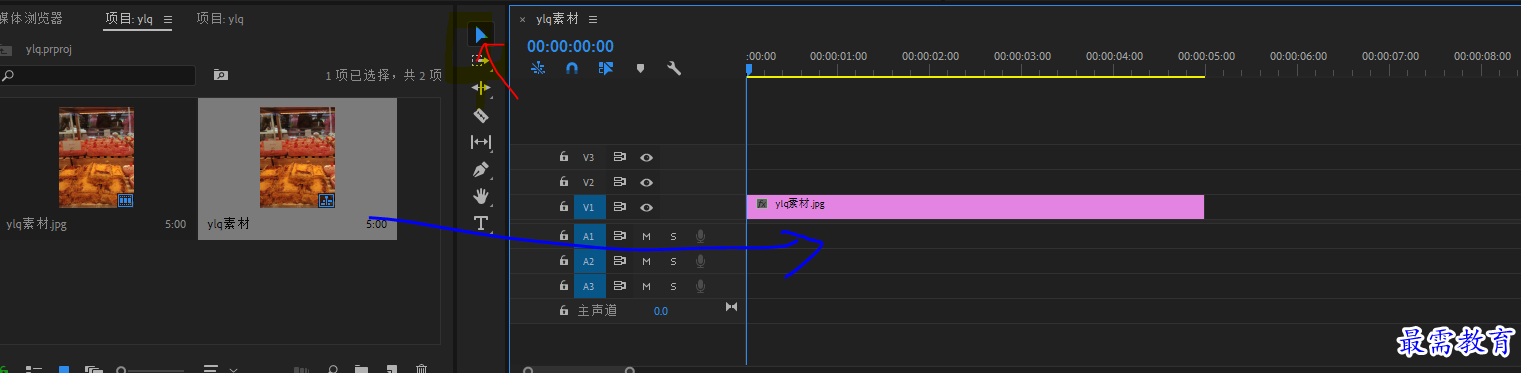The width and height of the screenshot is (1521, 373).
Task: Click the trash delete icon in project panel
Action: (422, 368)
